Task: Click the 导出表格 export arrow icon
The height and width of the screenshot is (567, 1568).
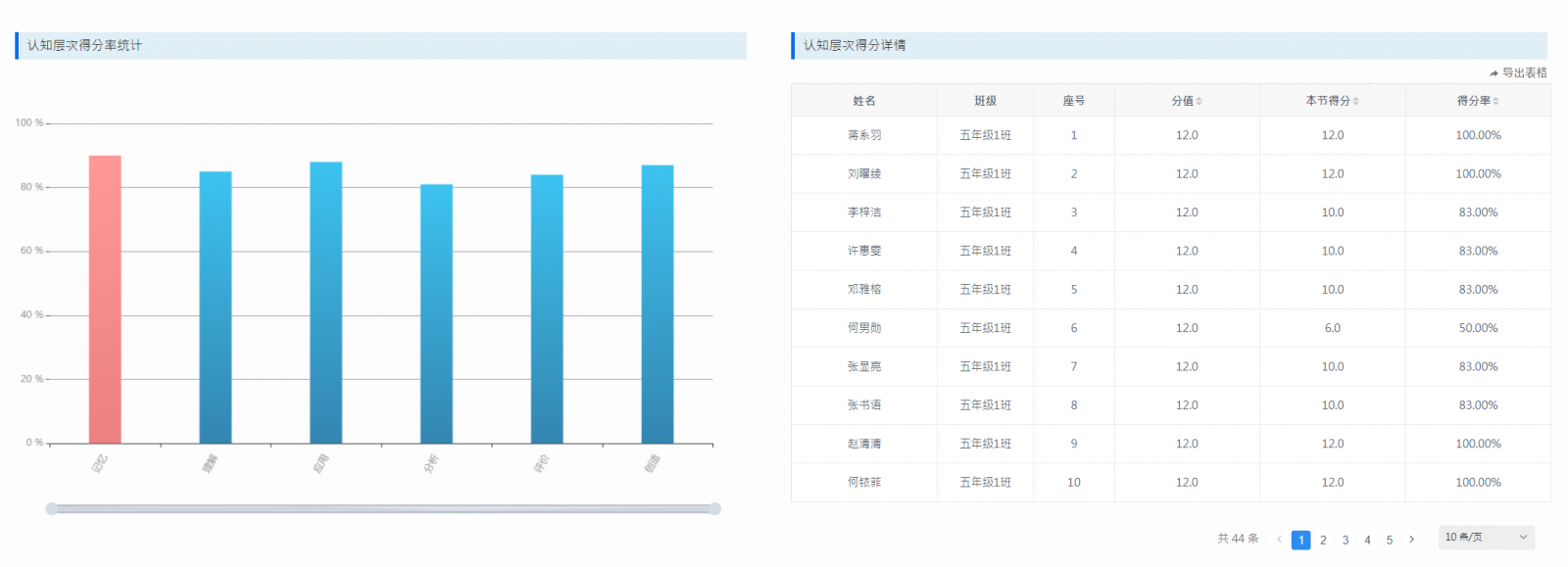Action: 1494,73
